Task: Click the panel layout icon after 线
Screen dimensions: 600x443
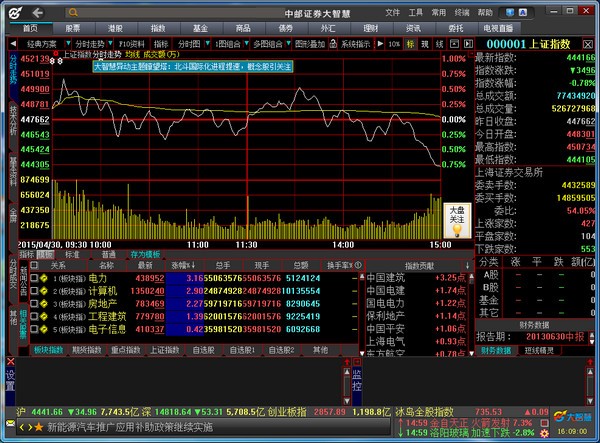Action: pyautogui.click(x=454, y=44)
